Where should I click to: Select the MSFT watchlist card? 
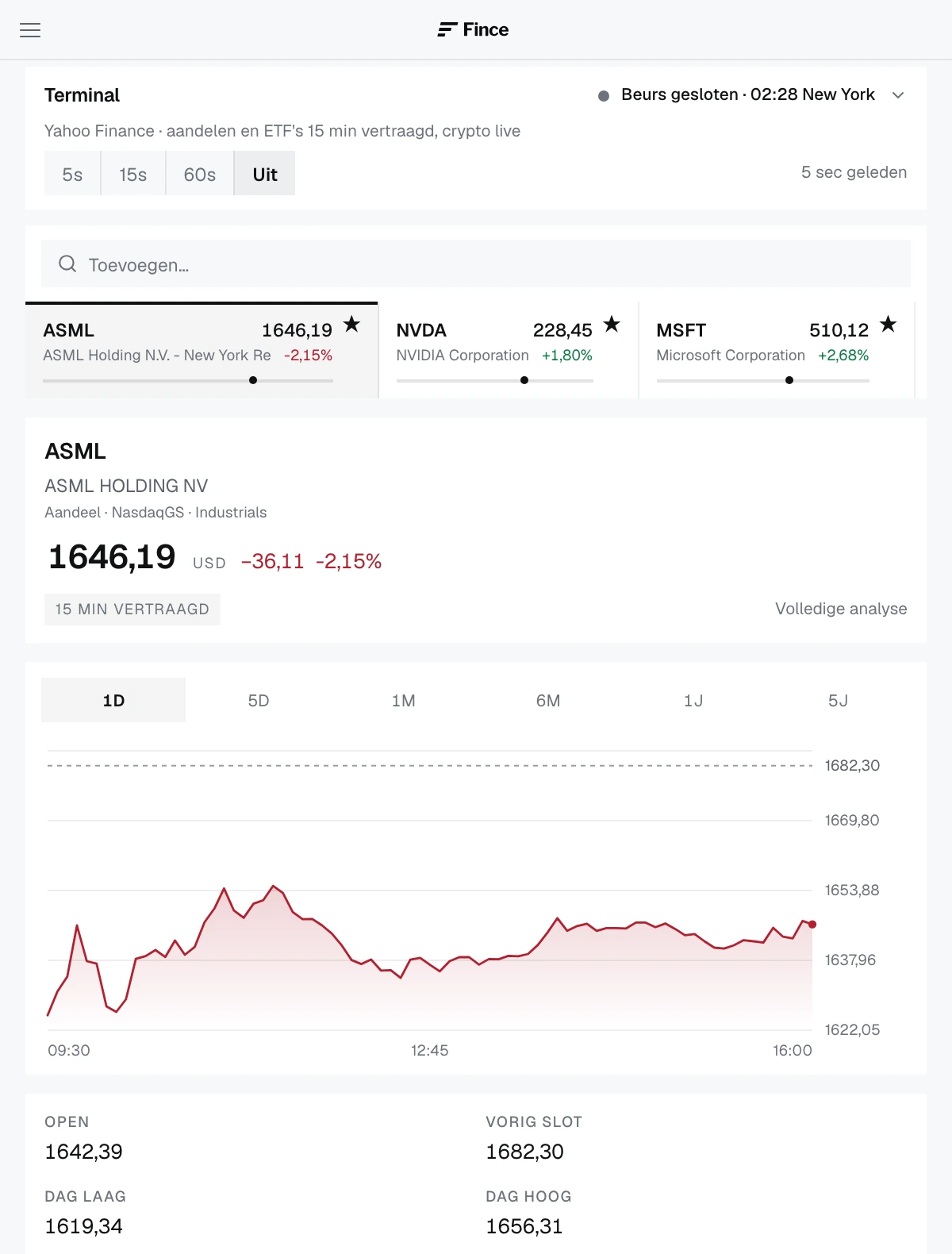tap(777, 350)
